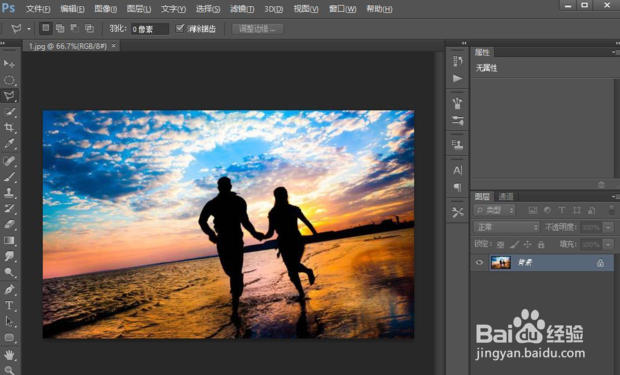Switch to the 通道 channels tab
Viewport: 620px width, 375px height.
coord(506,196)
